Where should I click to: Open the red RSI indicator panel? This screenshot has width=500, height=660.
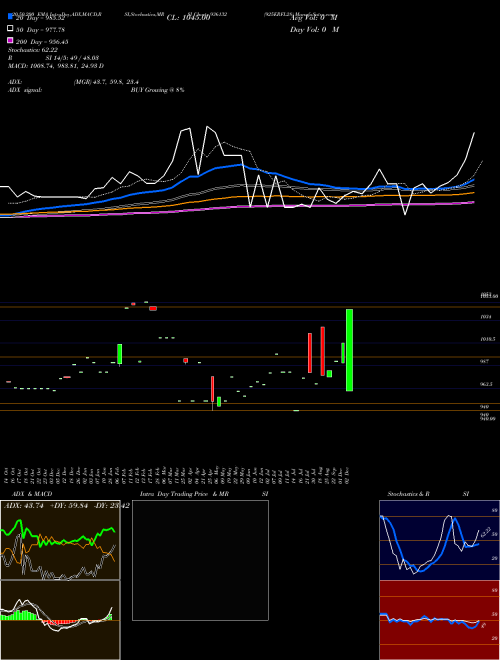[439, 620]
